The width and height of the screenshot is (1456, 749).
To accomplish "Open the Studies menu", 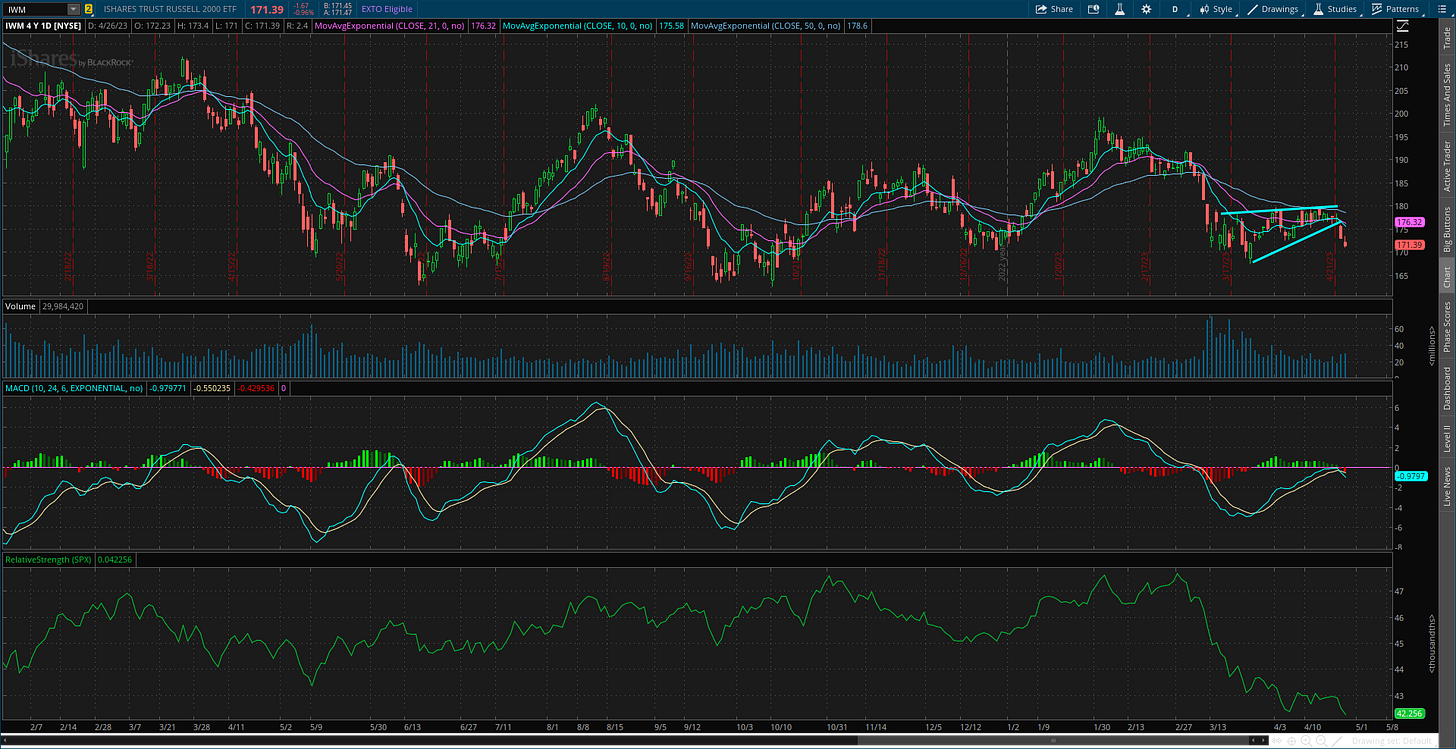I will pyautogui.click(x=1335, y=9).
